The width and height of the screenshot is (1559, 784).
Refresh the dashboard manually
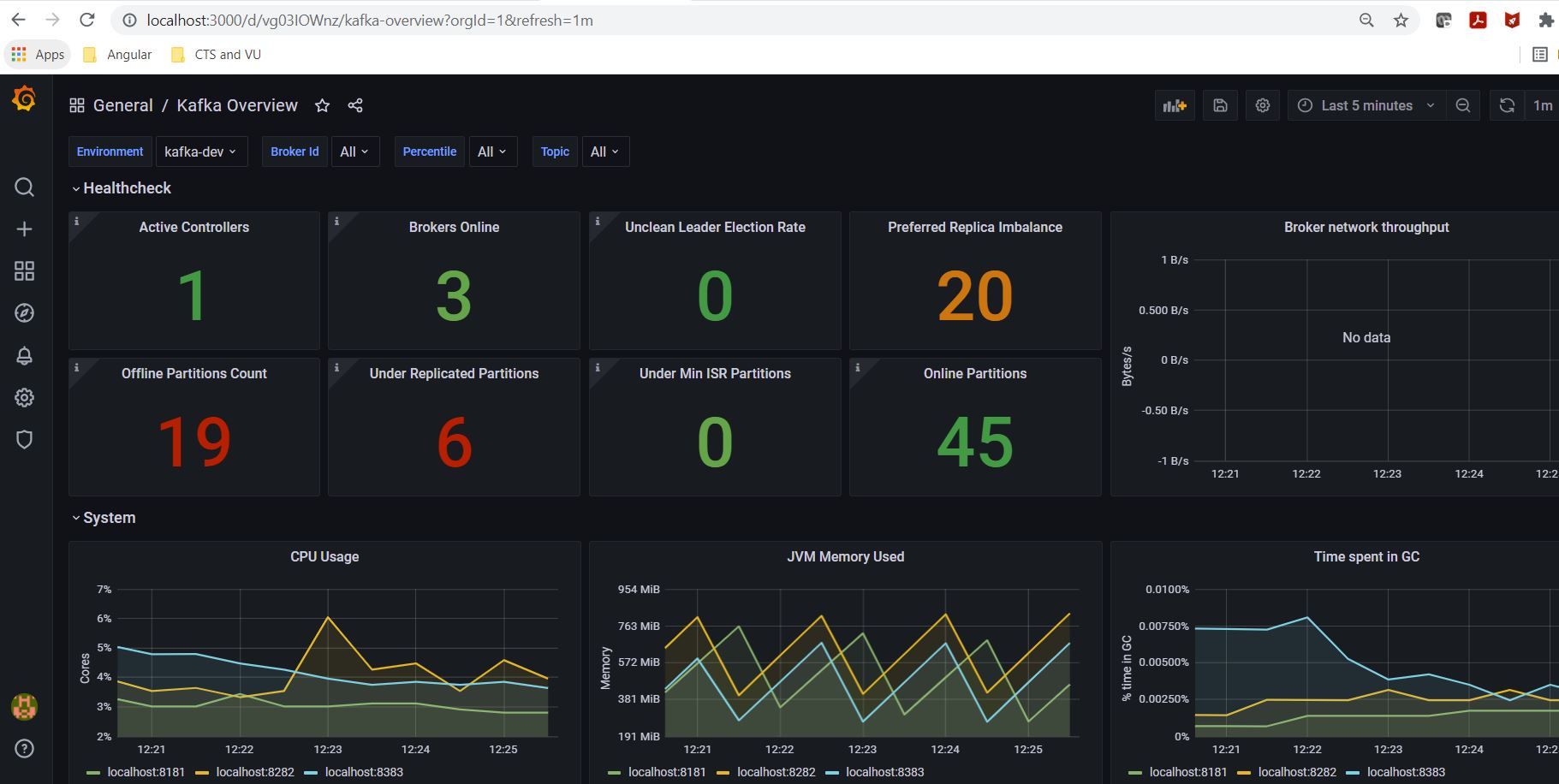1505,104
